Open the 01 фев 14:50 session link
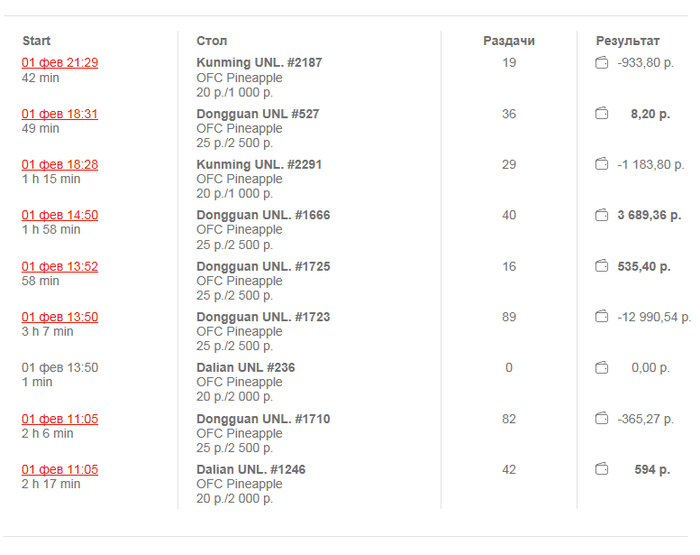The height and width of the screenshot is (555, 700). pyautogui.click(x=60, y=215)
